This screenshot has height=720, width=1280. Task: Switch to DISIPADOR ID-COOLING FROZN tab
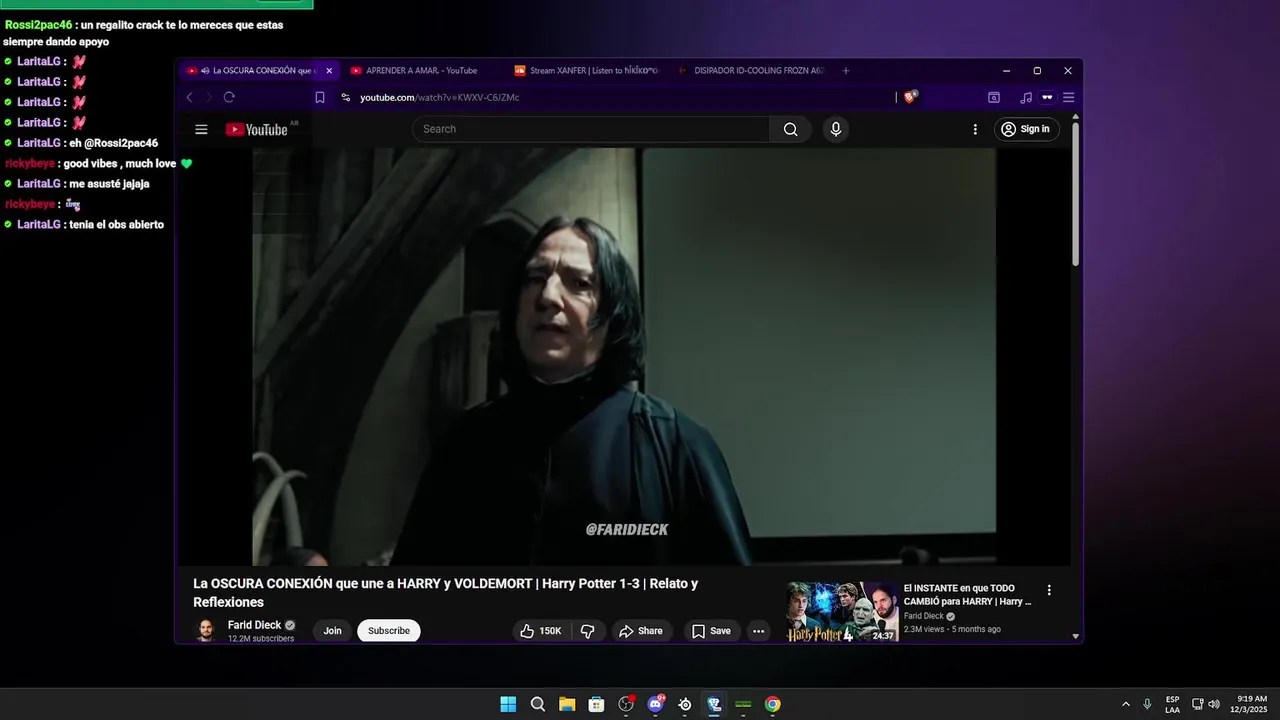point(752,71)
